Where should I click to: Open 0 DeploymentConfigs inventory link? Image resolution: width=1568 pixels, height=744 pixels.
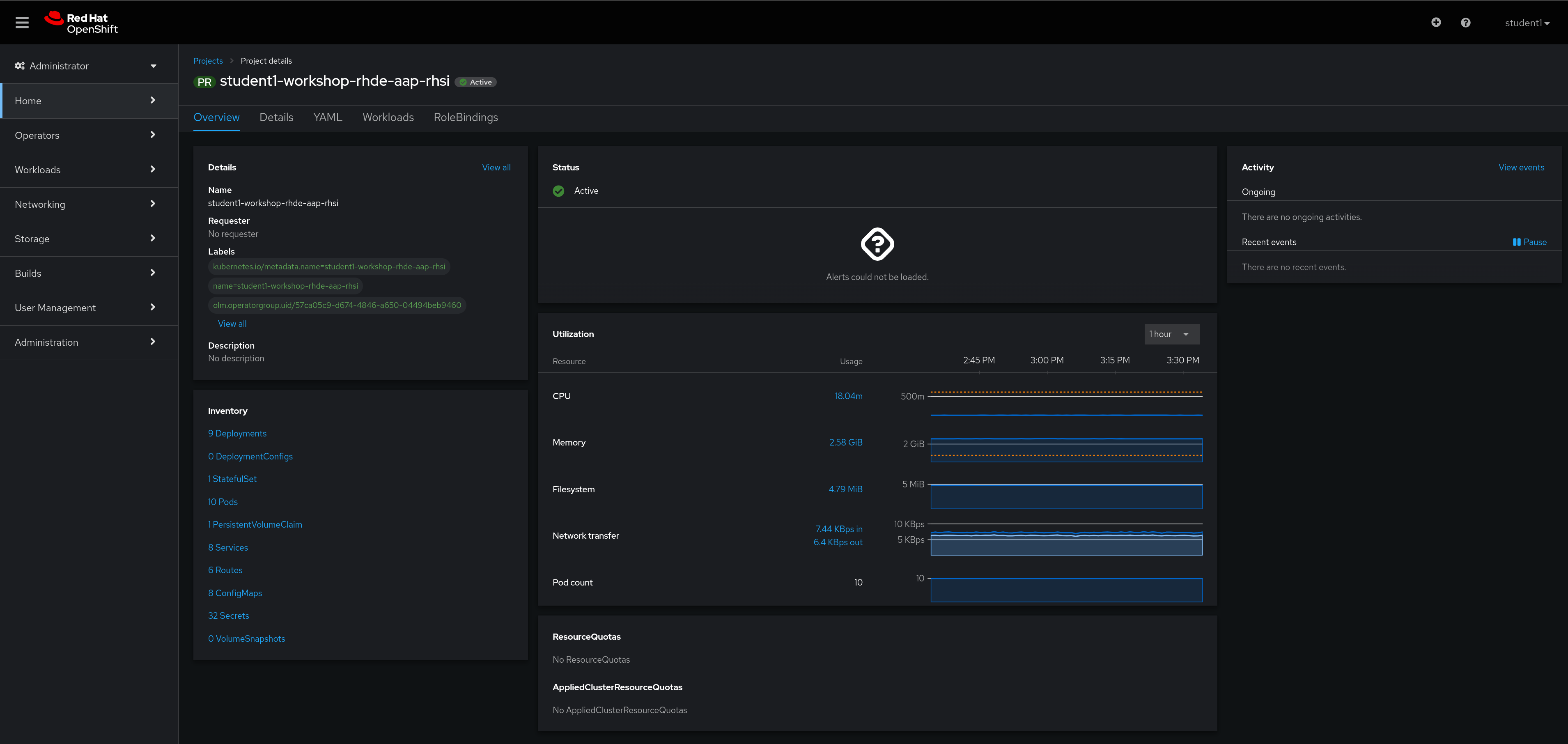[250, 457]
